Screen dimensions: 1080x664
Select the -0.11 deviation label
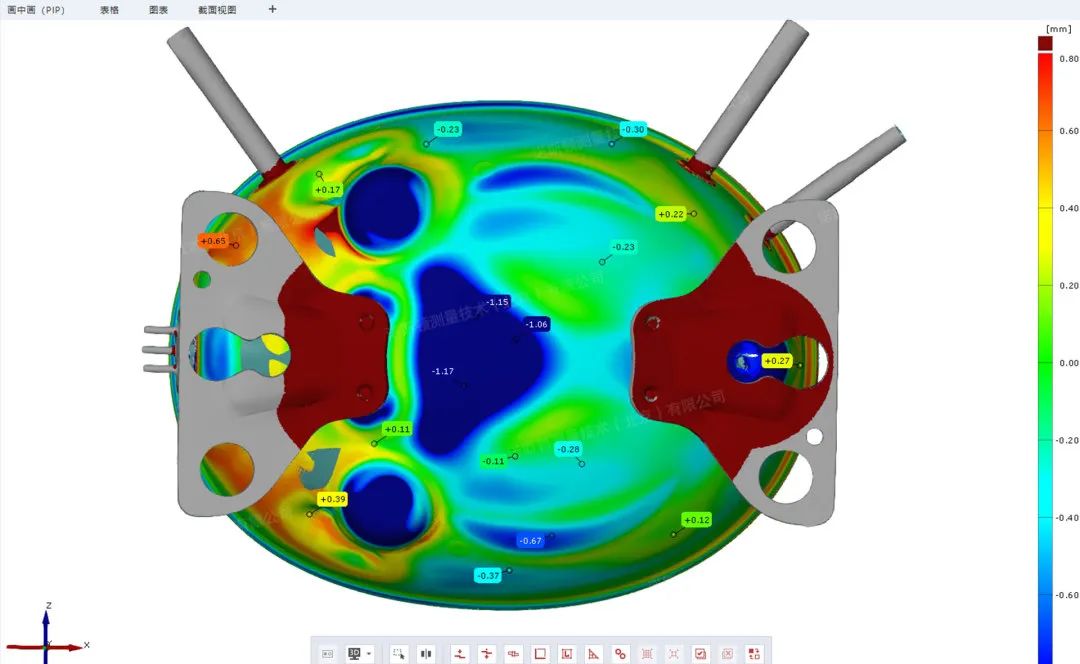pyautogui.click(x=493, y=461)
